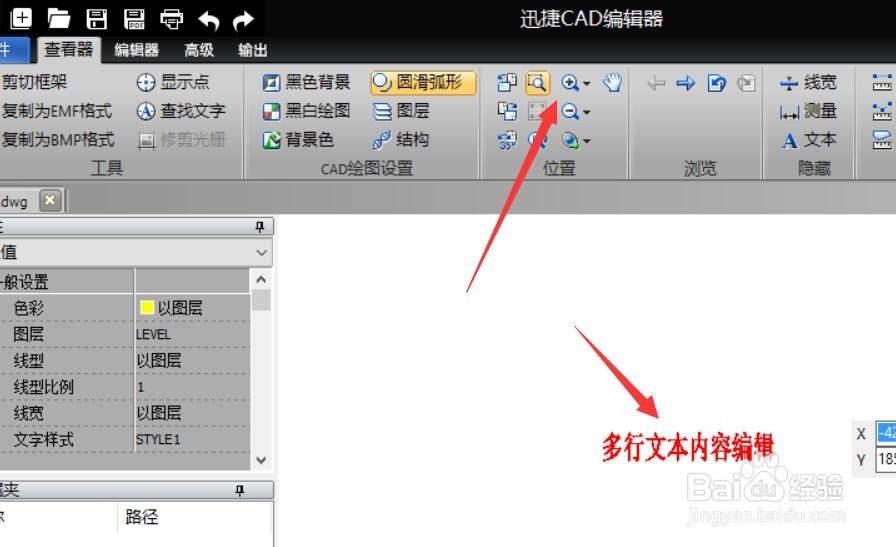This screenshot has width=896, height=547.
Task: Choose 复制为EMF格式
Action: click(x=57, y=111)
